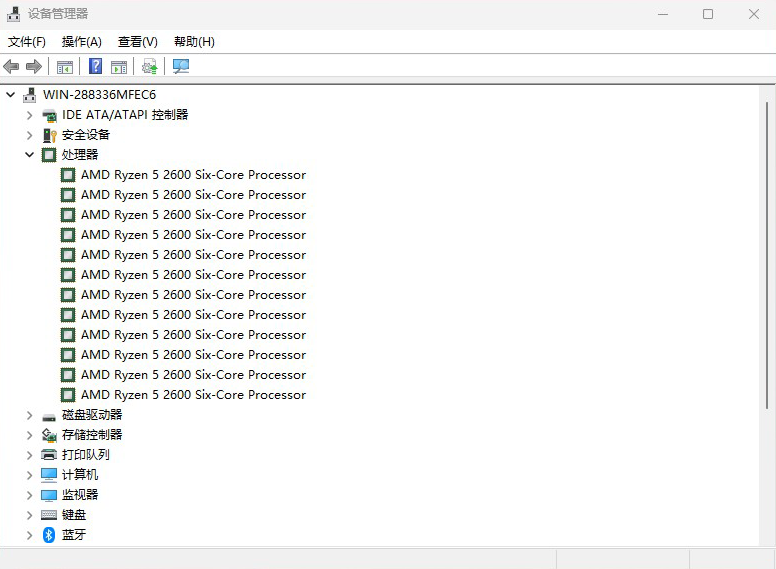Collapse the WIN-288336MFEC6 root node
Screen dimensions: 776x569
(11, 95)
